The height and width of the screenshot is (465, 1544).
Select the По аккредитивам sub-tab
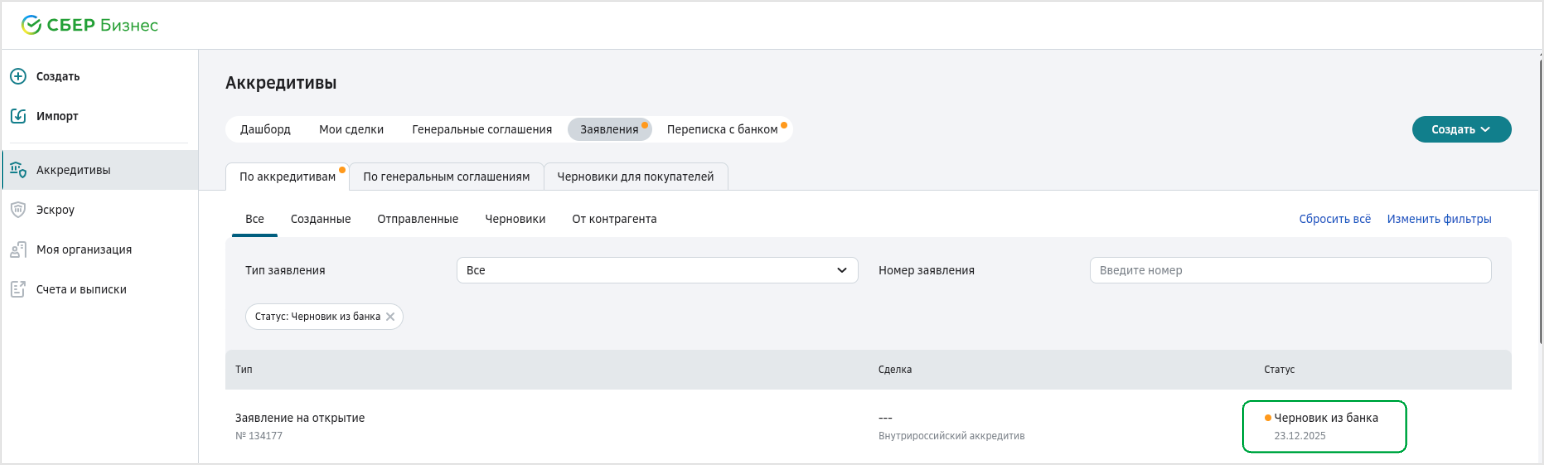[x=287, y=177]
